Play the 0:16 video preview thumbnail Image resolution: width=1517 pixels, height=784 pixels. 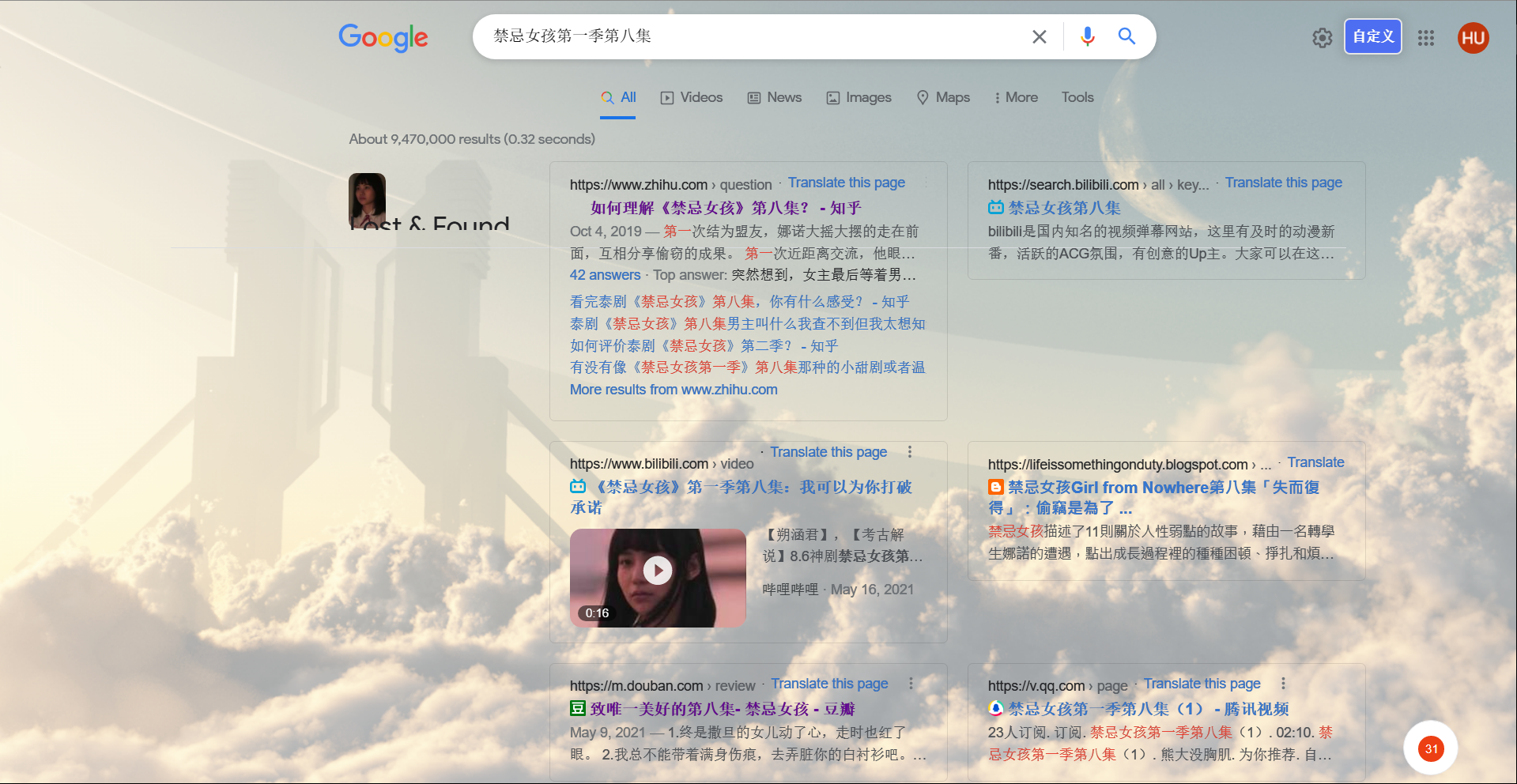pyautogui.click(x=658, y=570)
